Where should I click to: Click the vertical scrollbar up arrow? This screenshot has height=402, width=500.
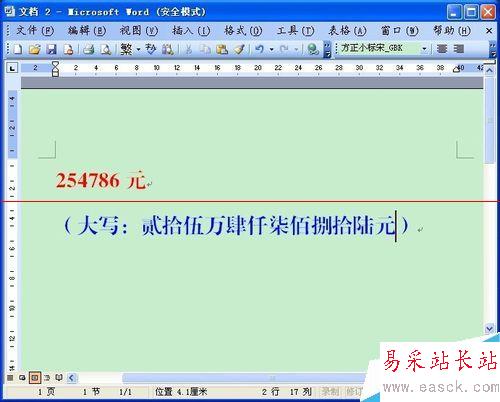489,70
